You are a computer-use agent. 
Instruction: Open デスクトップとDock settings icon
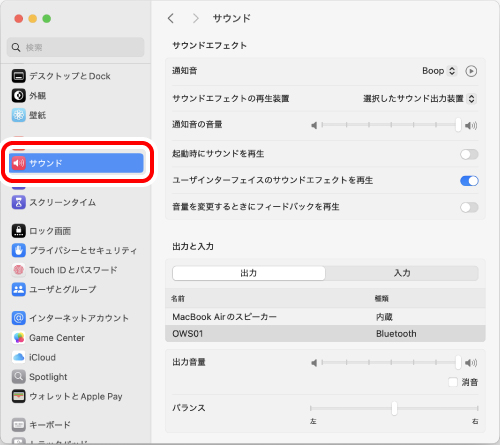tap(19, 76)
